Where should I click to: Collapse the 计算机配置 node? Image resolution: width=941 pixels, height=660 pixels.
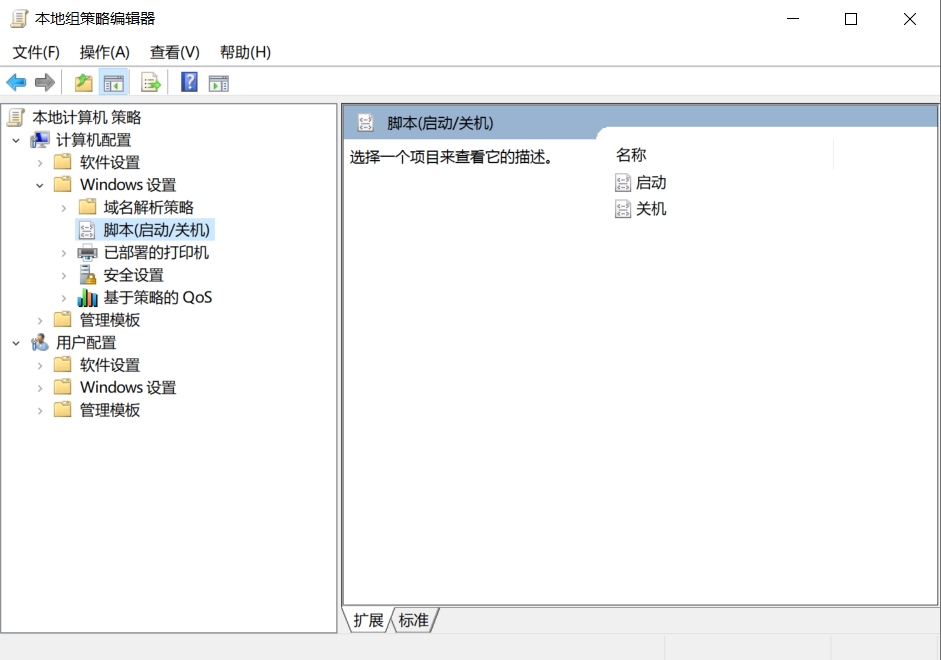coord(16,140)
